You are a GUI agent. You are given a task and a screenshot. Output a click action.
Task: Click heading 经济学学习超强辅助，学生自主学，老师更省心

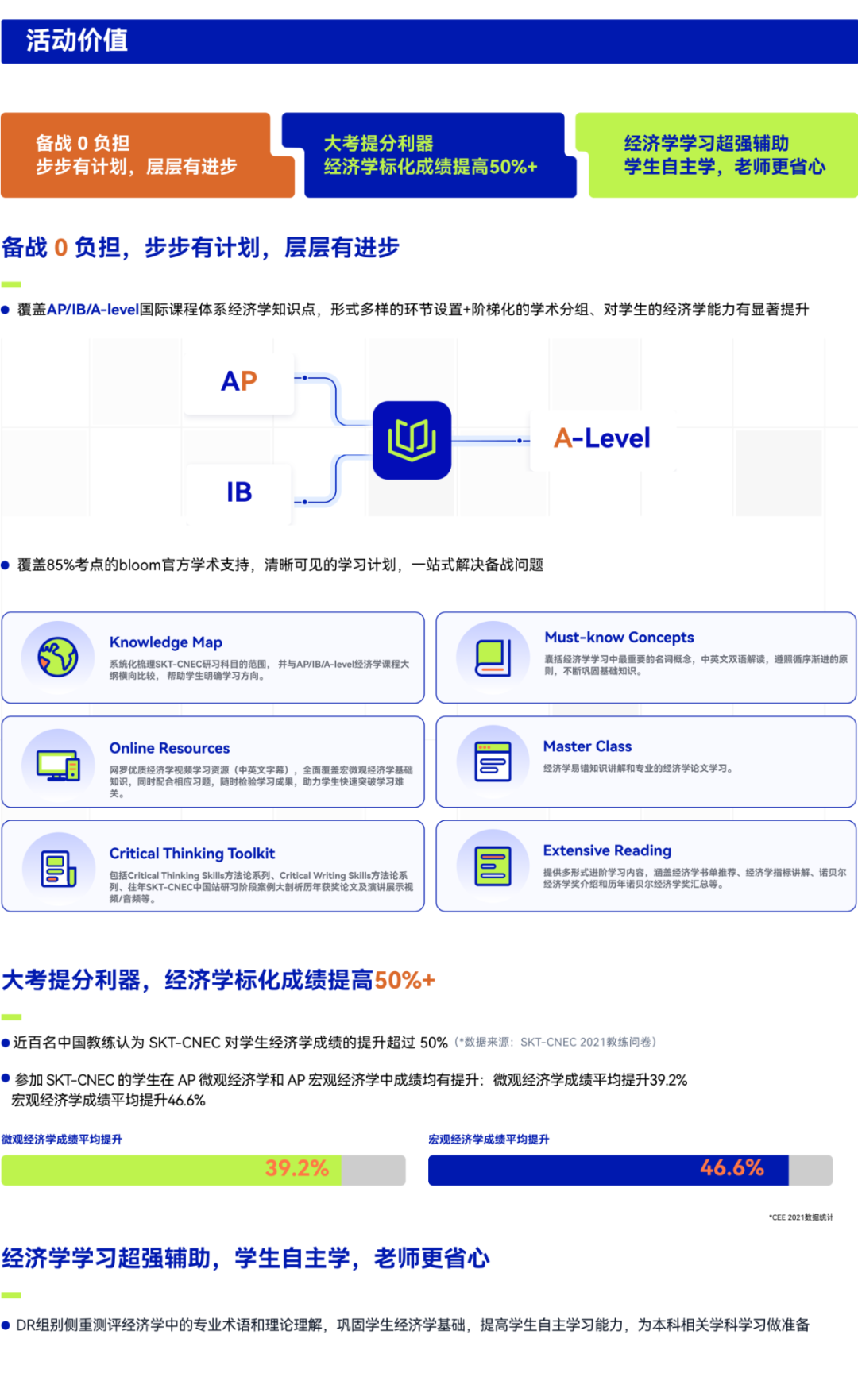click(245, 1258)
